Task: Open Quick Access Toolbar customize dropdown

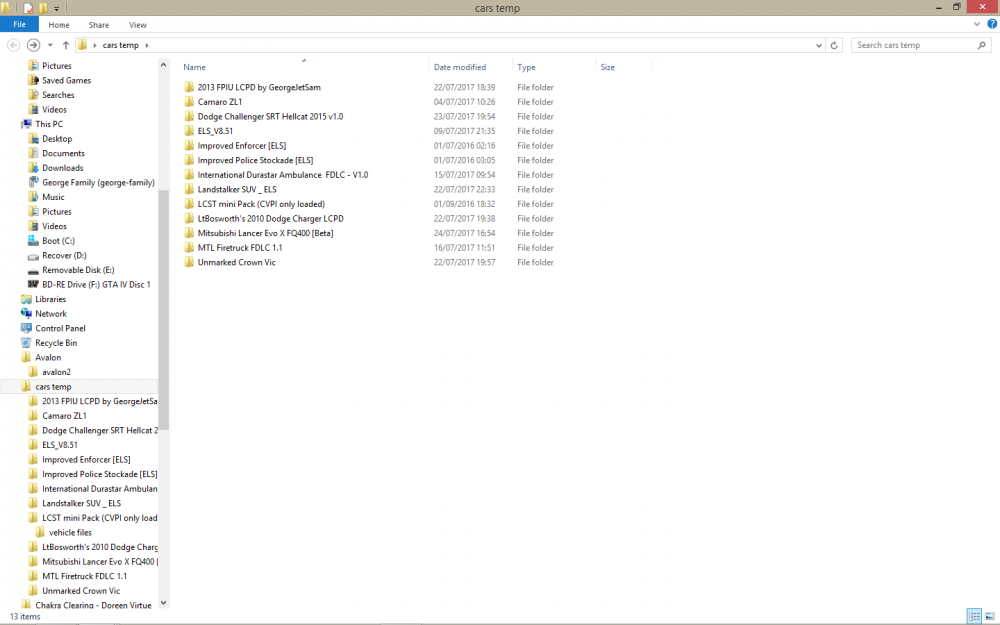Action: 56,8
